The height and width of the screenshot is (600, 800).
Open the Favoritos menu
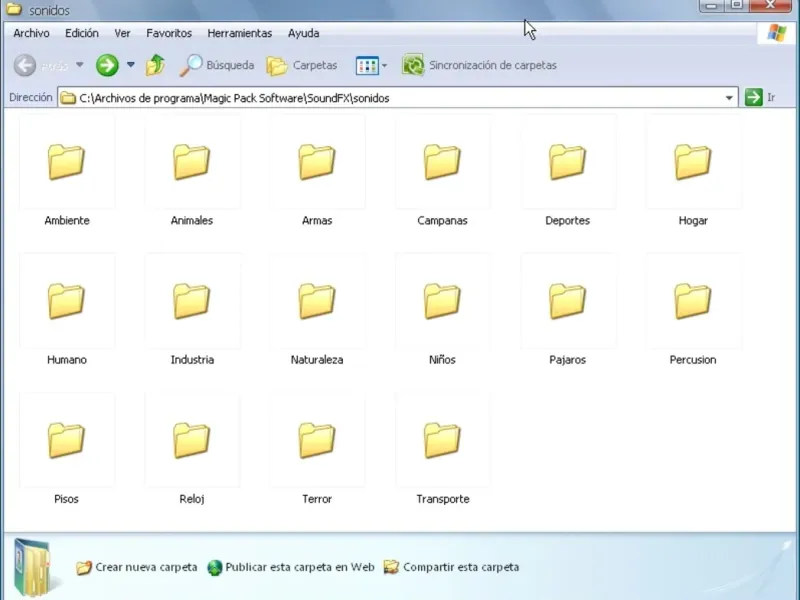coord(169,33)
